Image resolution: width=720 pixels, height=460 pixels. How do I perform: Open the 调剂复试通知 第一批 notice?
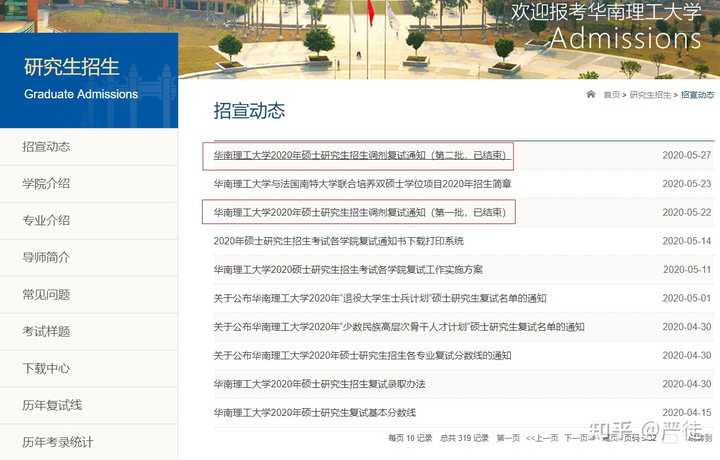click(x=360, y=212)
